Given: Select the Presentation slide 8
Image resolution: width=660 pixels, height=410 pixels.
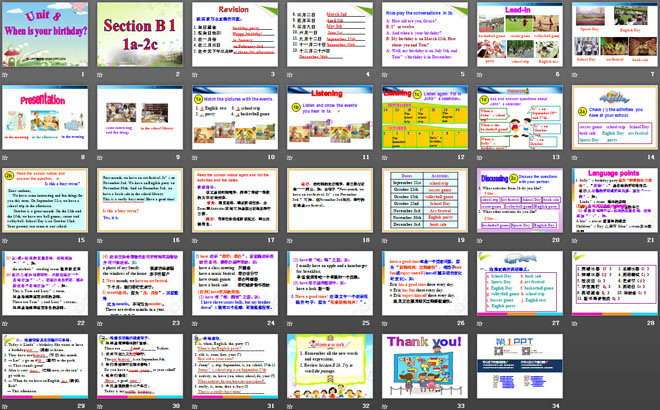Looking at the screenshot, I should pos(45,117).
